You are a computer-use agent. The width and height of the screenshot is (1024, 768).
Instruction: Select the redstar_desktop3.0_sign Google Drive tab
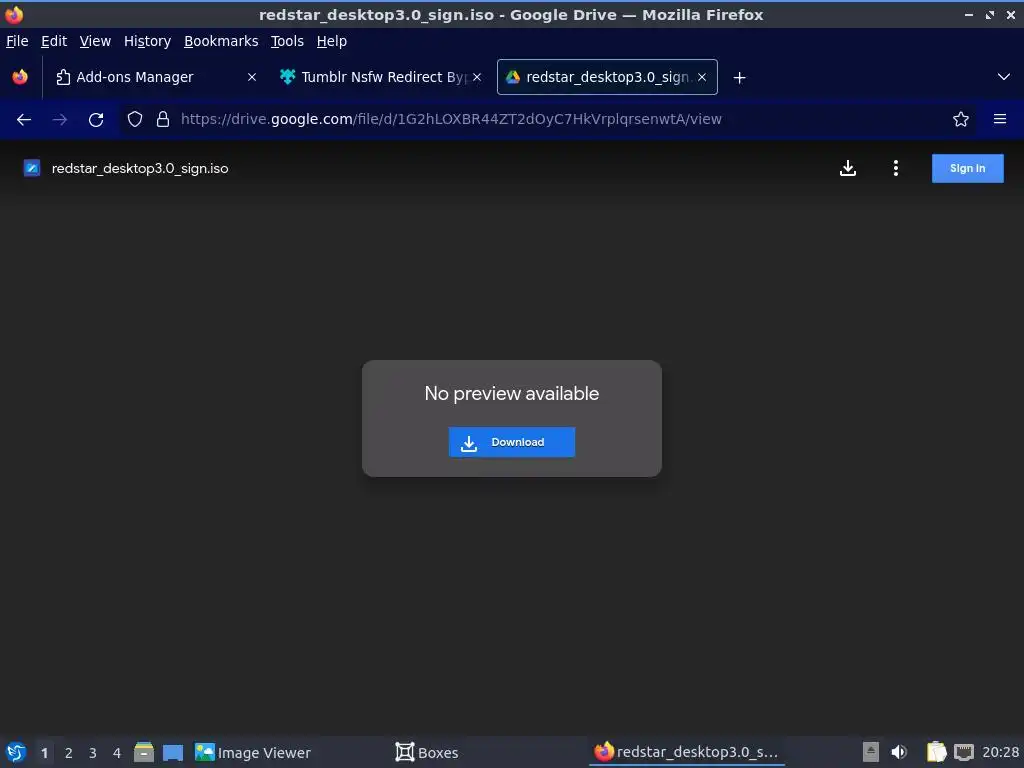pos(607,77)
